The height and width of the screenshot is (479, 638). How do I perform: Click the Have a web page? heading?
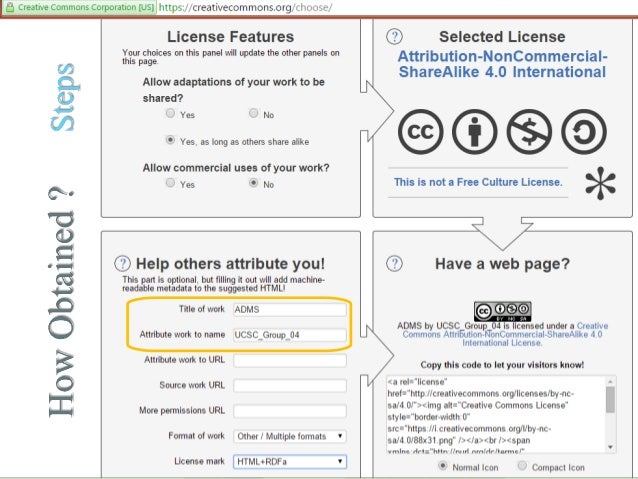point(502,264)
